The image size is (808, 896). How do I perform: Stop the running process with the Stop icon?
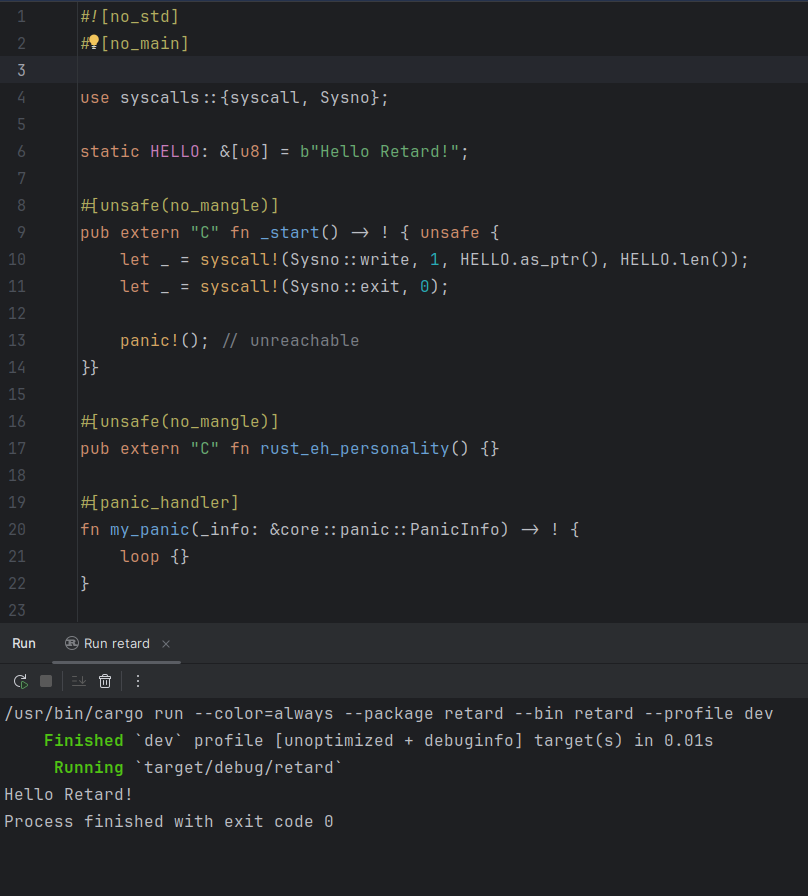pyautogui.click(x=46, y=681)
